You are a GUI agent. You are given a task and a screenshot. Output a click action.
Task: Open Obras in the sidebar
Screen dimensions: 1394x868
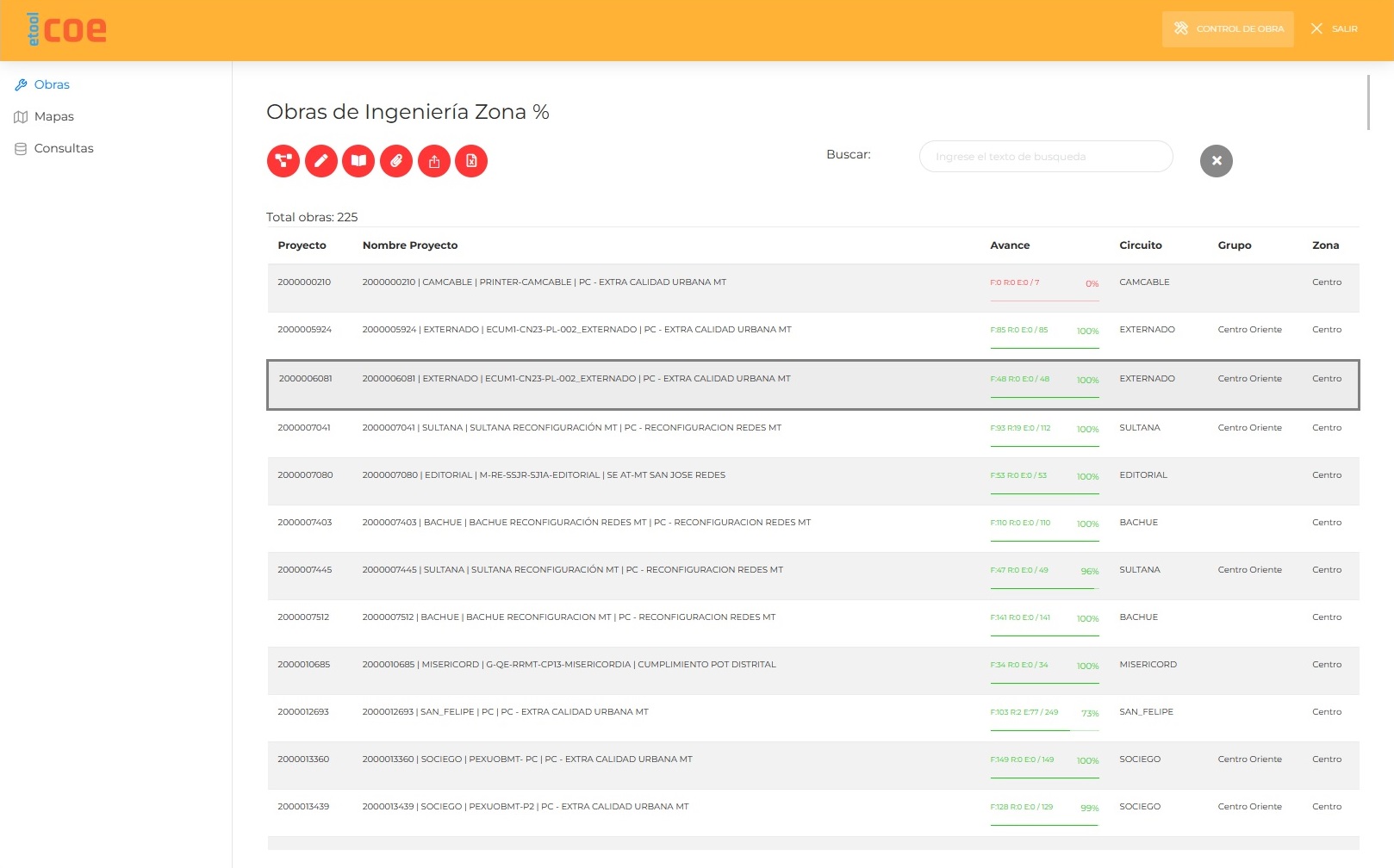[x=52, y=84]
